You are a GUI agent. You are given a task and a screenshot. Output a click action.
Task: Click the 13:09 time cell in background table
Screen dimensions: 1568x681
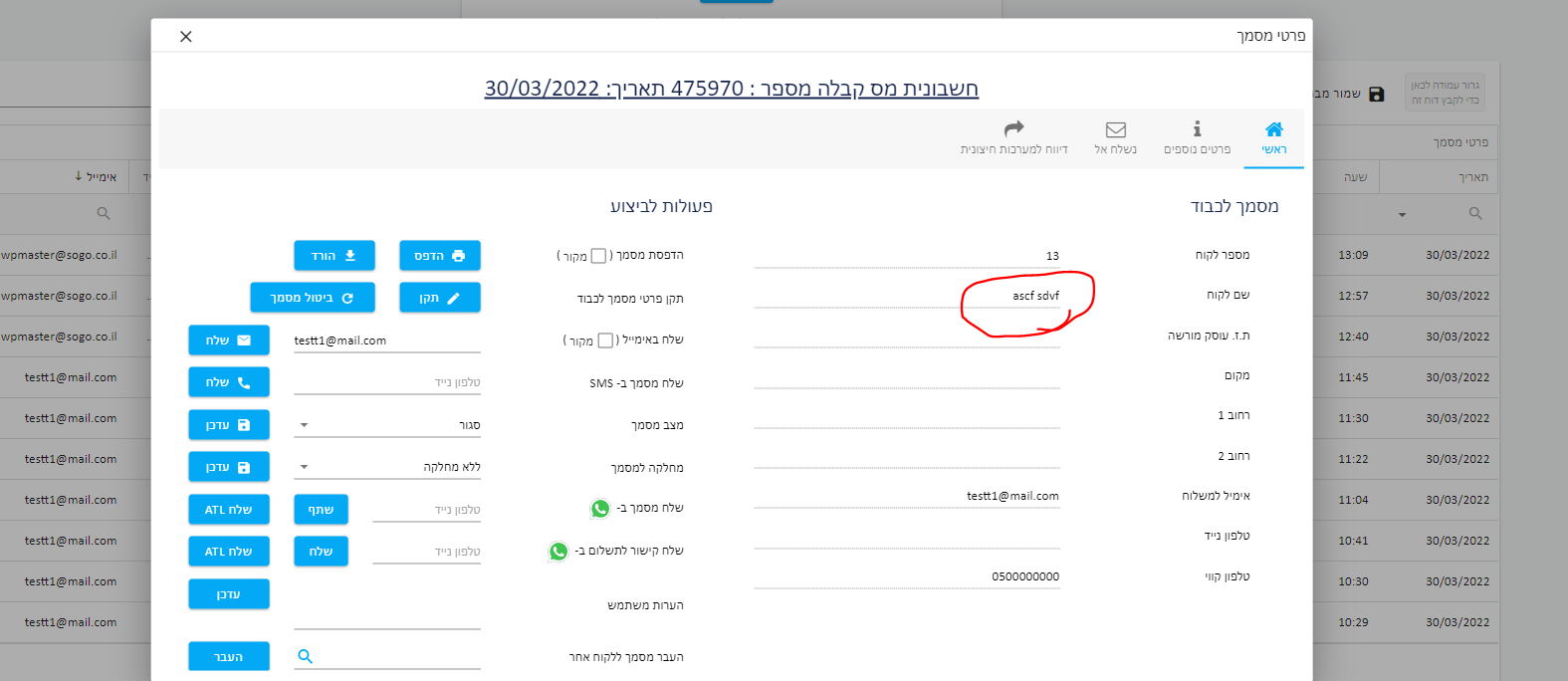point(1353,255)
